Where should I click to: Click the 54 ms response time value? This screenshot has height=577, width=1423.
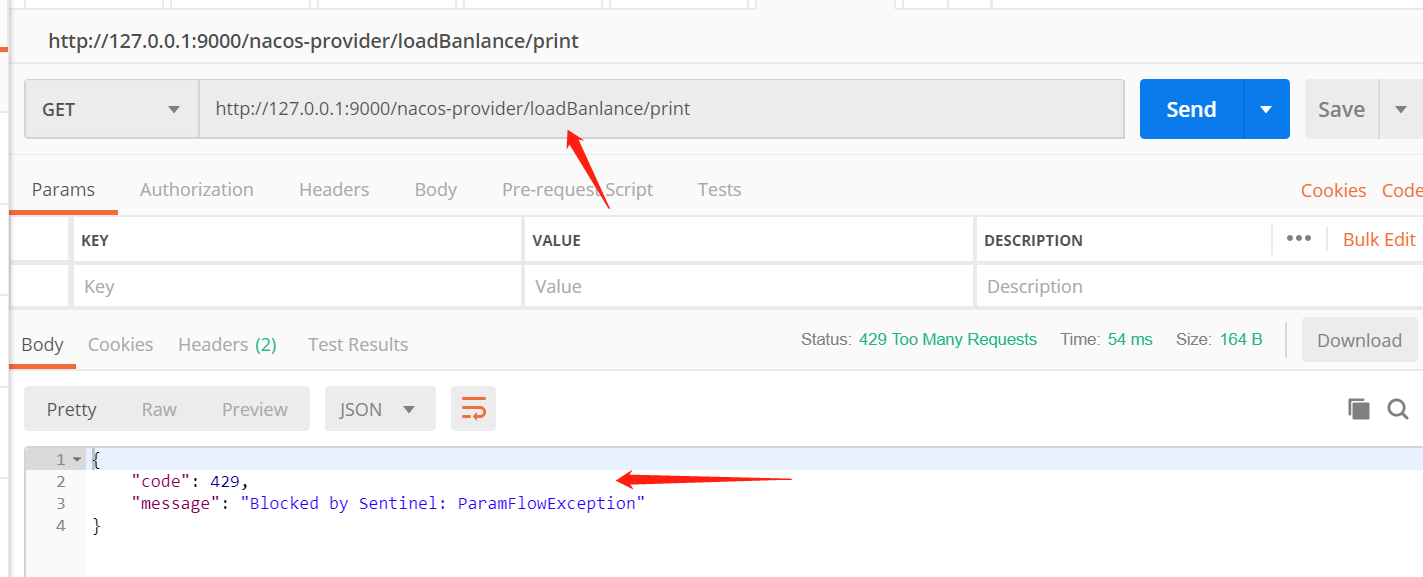pos(1130,339)
